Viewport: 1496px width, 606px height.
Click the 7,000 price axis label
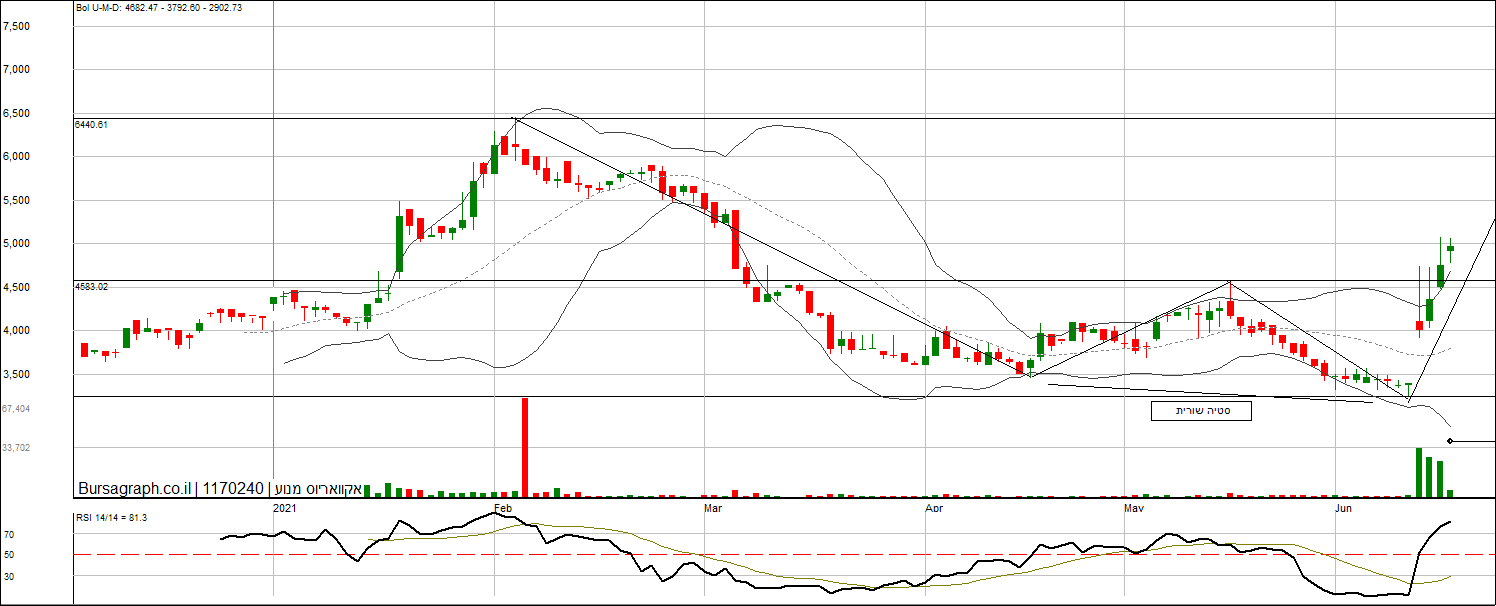click(x=16, y=70)
